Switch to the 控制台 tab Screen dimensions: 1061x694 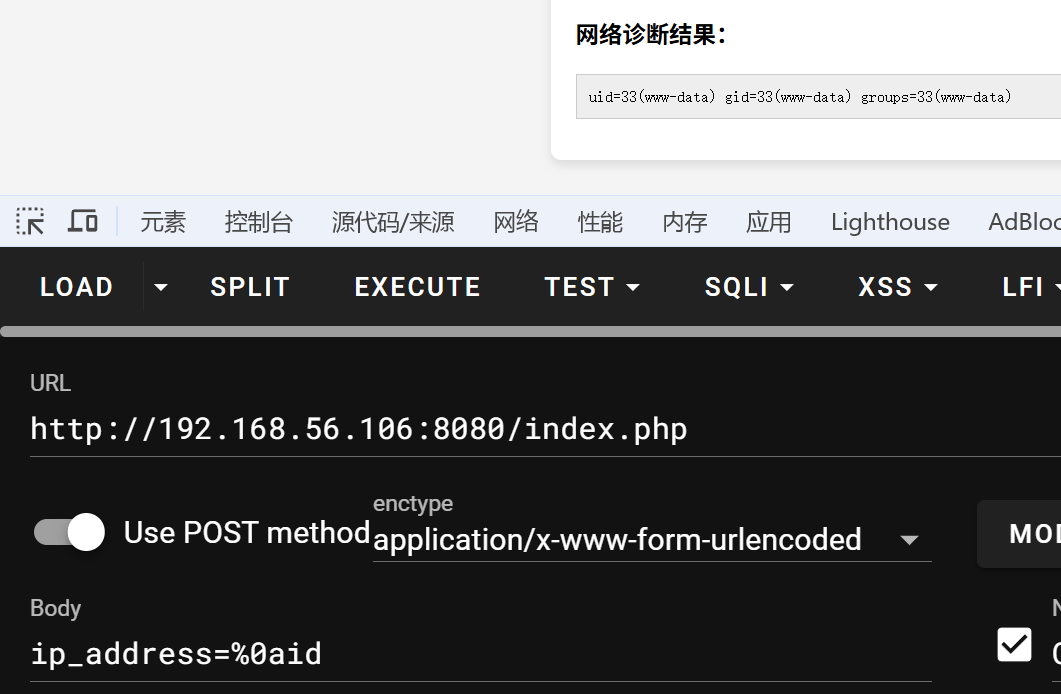pyautogui.click(x=259, y=222)
